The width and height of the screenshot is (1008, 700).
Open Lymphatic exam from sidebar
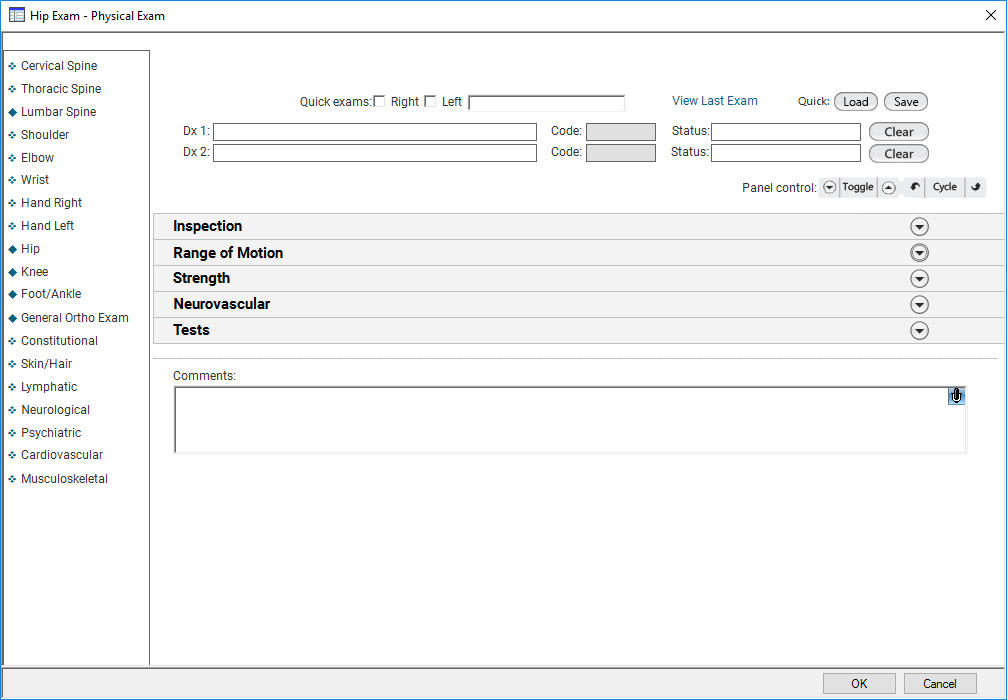[49, 387]
